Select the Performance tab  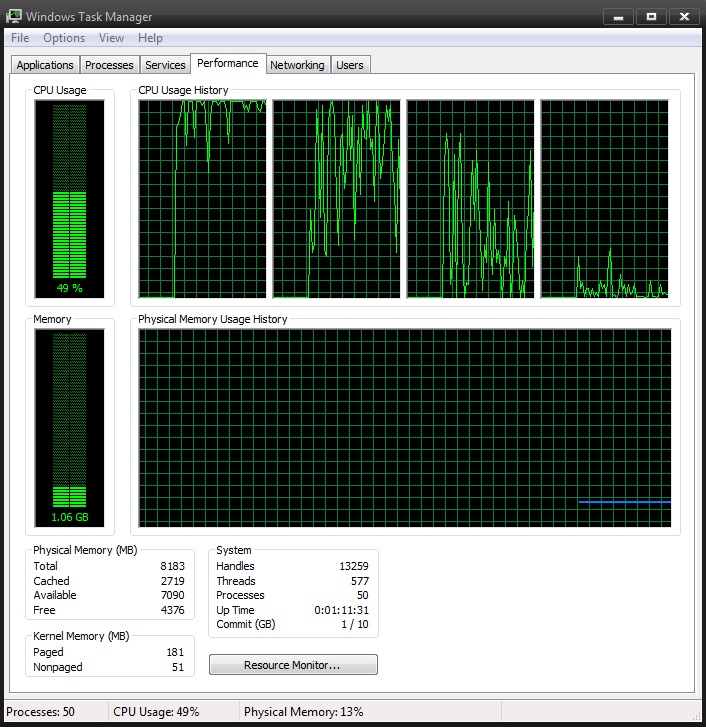228,63
